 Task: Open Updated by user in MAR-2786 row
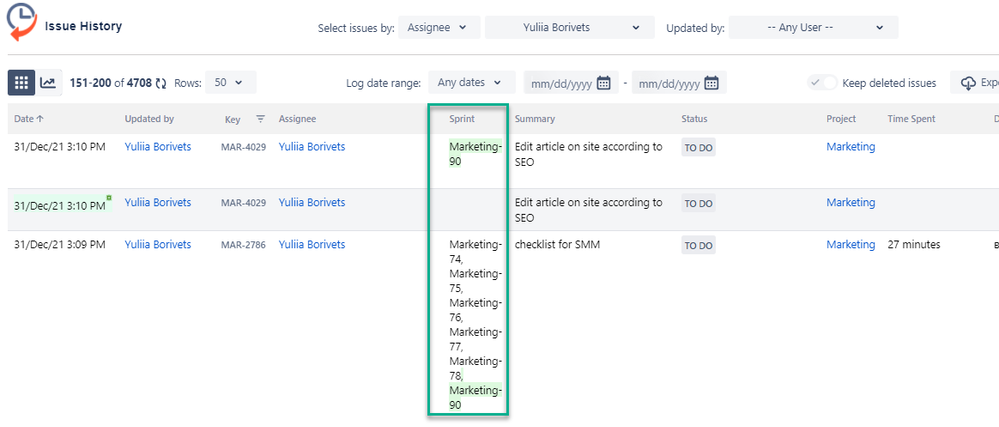coord(157,245)
